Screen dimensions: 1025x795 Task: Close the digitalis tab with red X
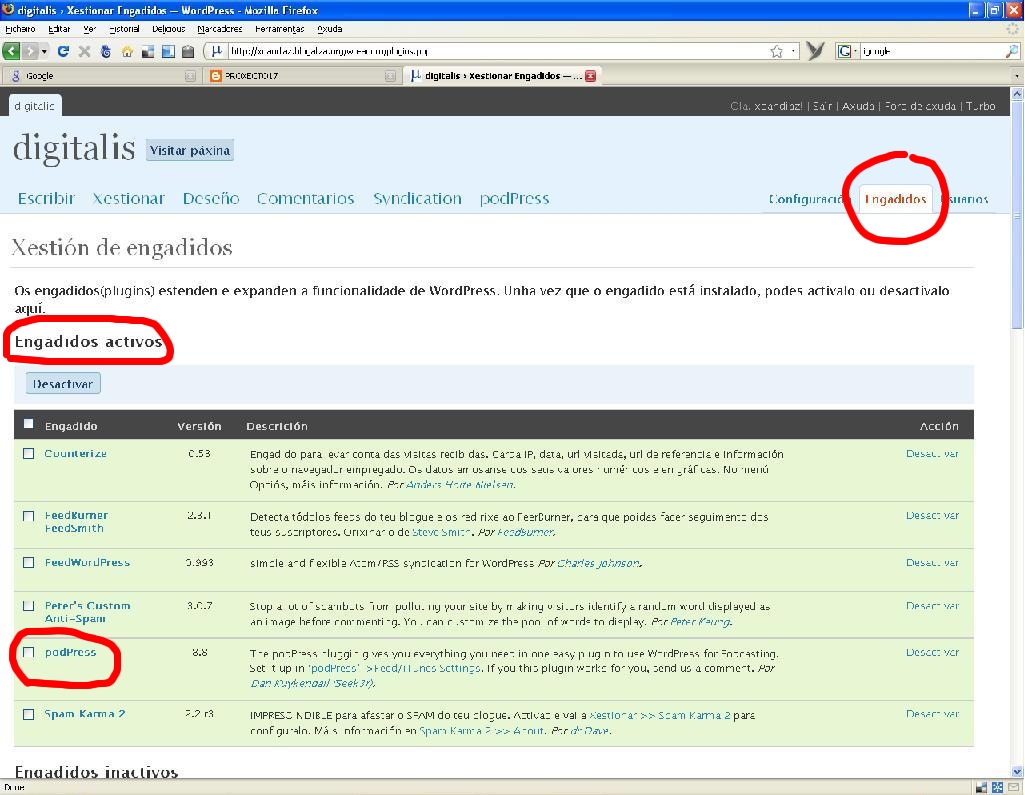pyautogui.click(x=590, y=76)
